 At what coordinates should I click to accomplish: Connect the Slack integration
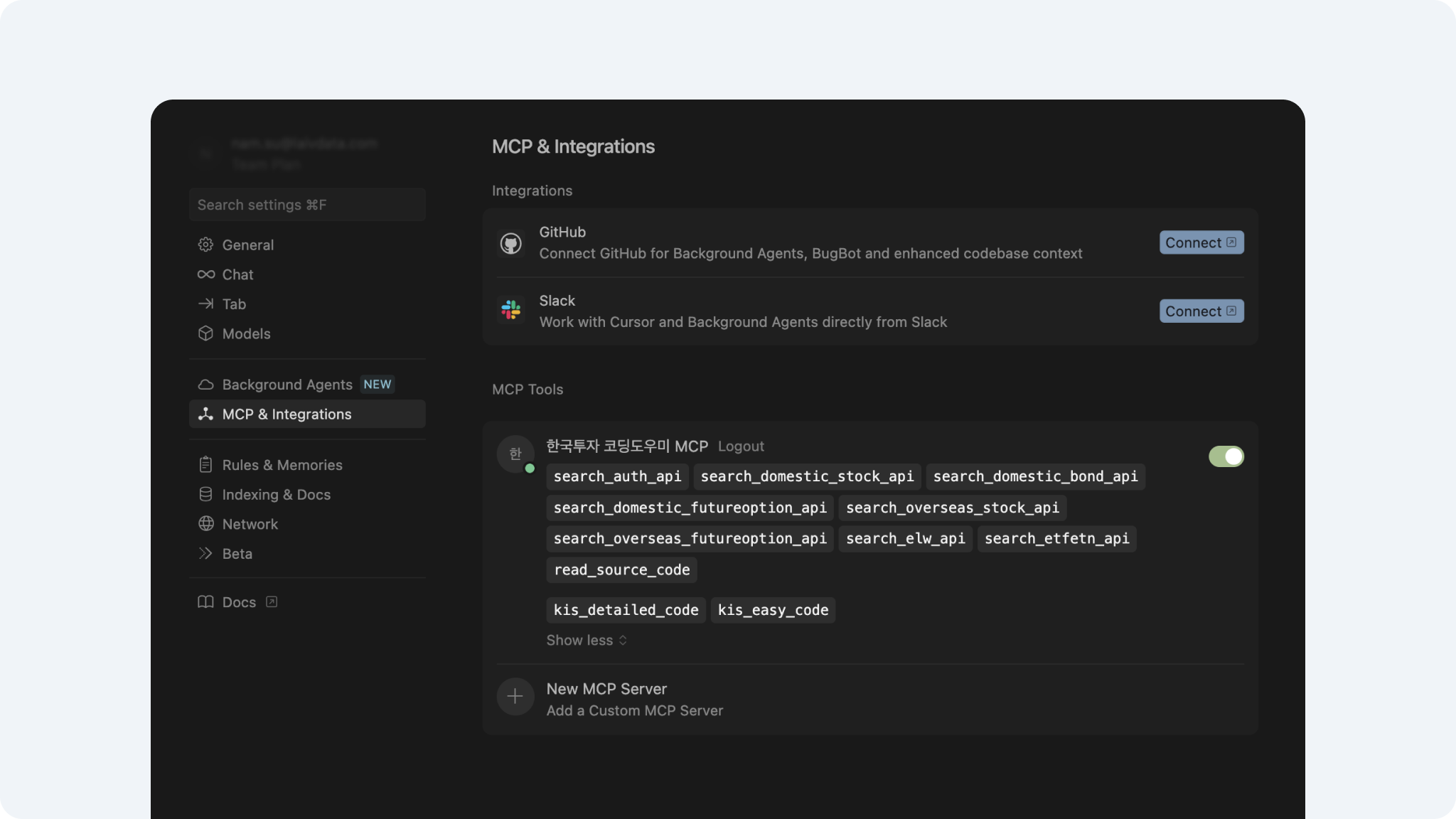(x=1201, y=311)
